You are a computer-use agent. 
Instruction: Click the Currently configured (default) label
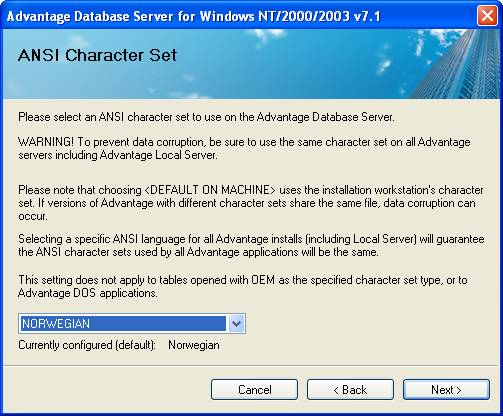point(87,345)
